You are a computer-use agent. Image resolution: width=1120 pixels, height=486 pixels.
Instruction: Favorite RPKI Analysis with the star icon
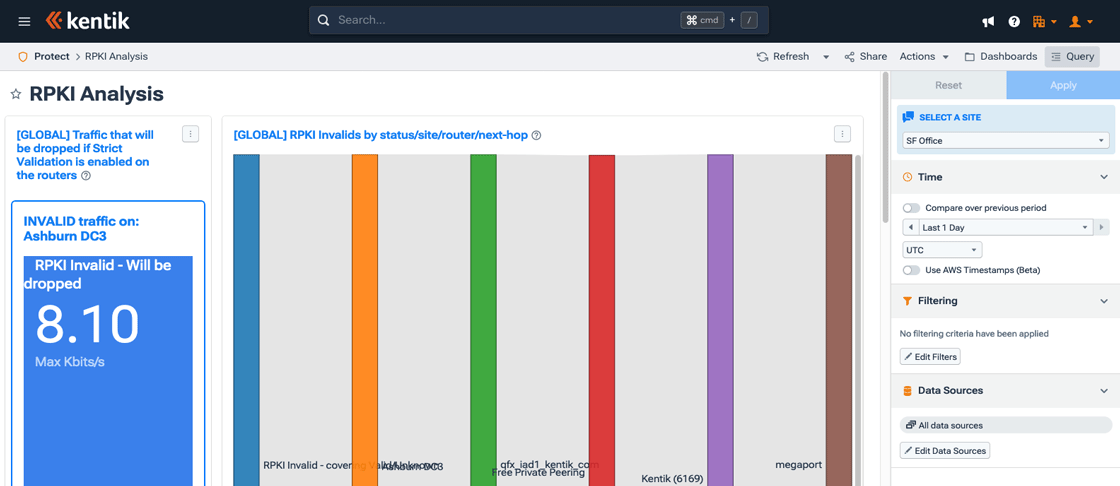[x=16, y=94]
